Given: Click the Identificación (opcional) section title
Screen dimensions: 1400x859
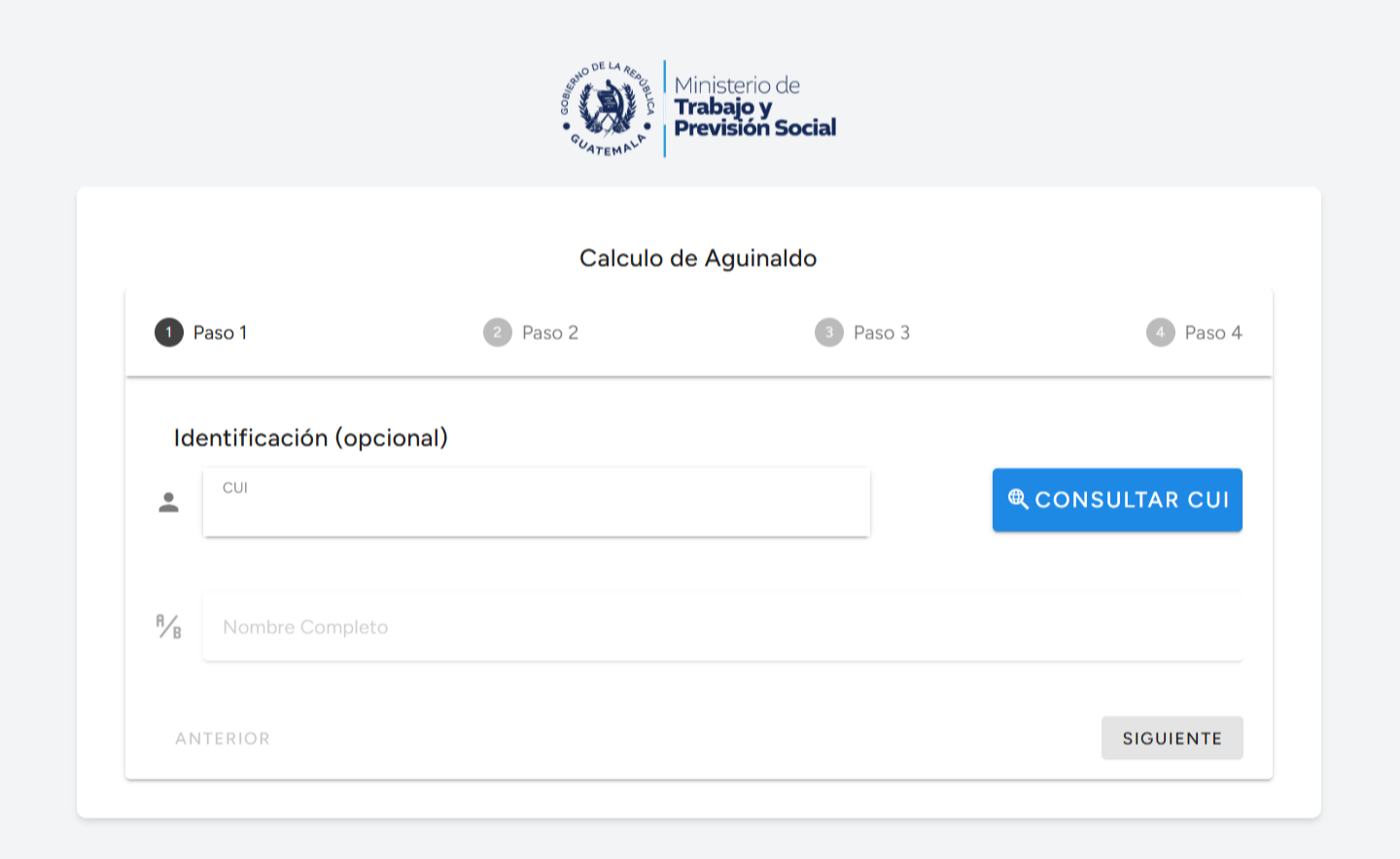Looking at the screenshot, I should click(311, 438).
